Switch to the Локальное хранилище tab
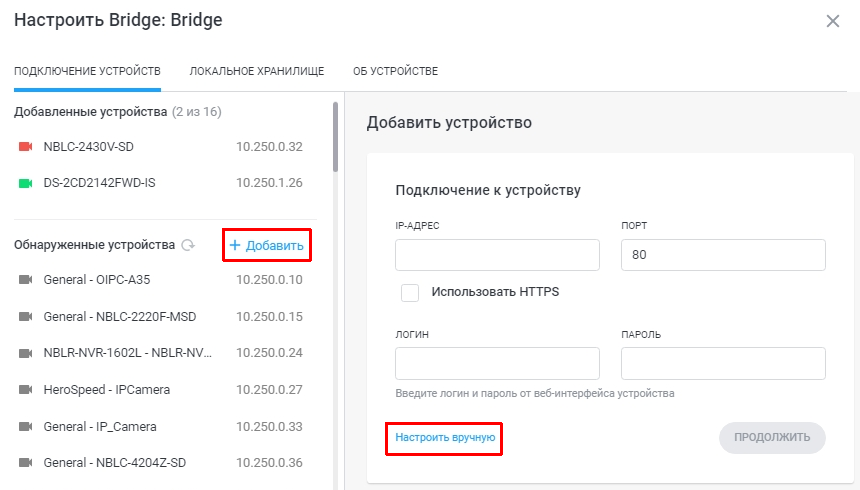860x490 pixels. tap(257, 71)
